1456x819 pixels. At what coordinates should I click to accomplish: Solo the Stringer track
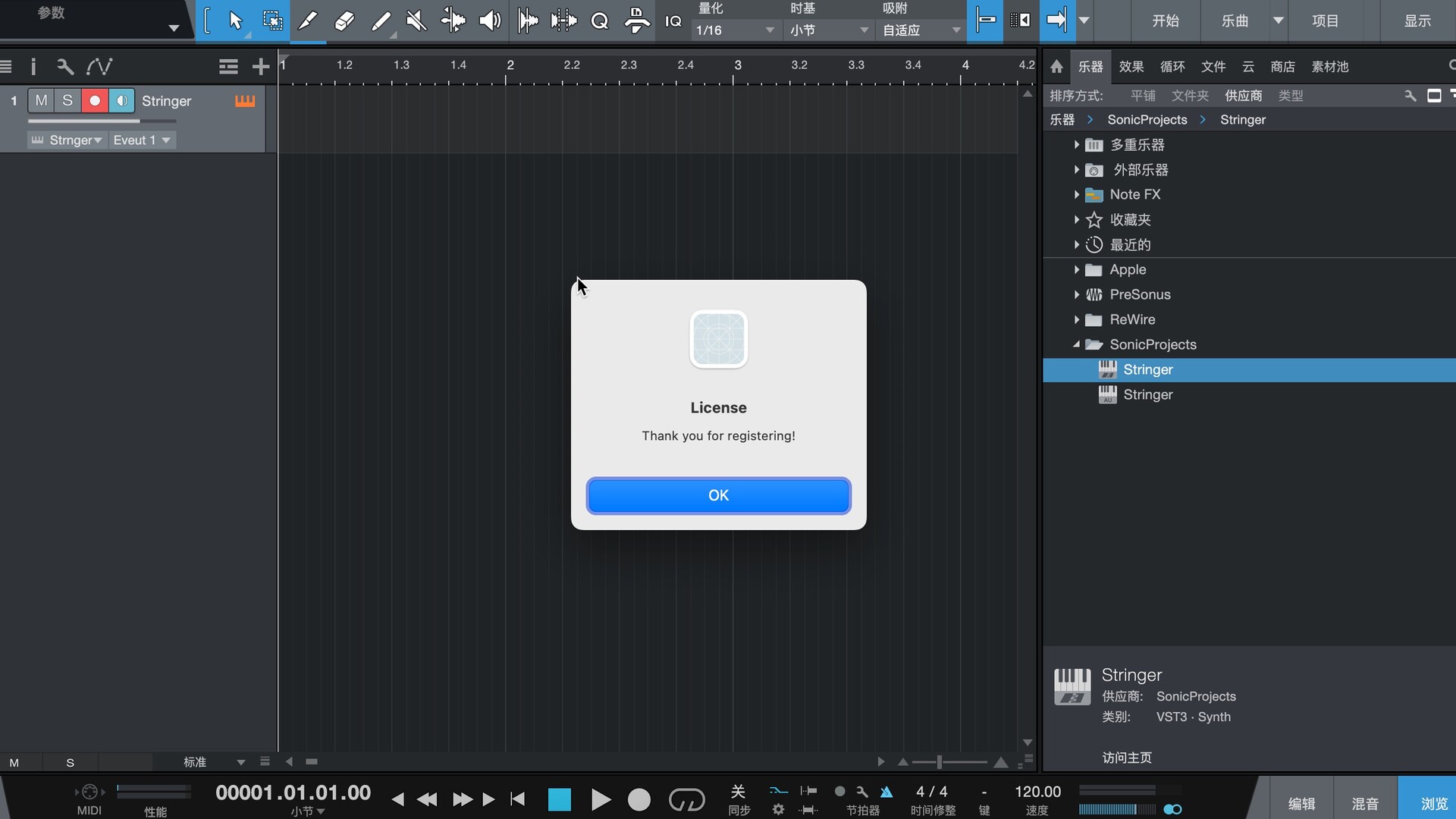(67, 101)
